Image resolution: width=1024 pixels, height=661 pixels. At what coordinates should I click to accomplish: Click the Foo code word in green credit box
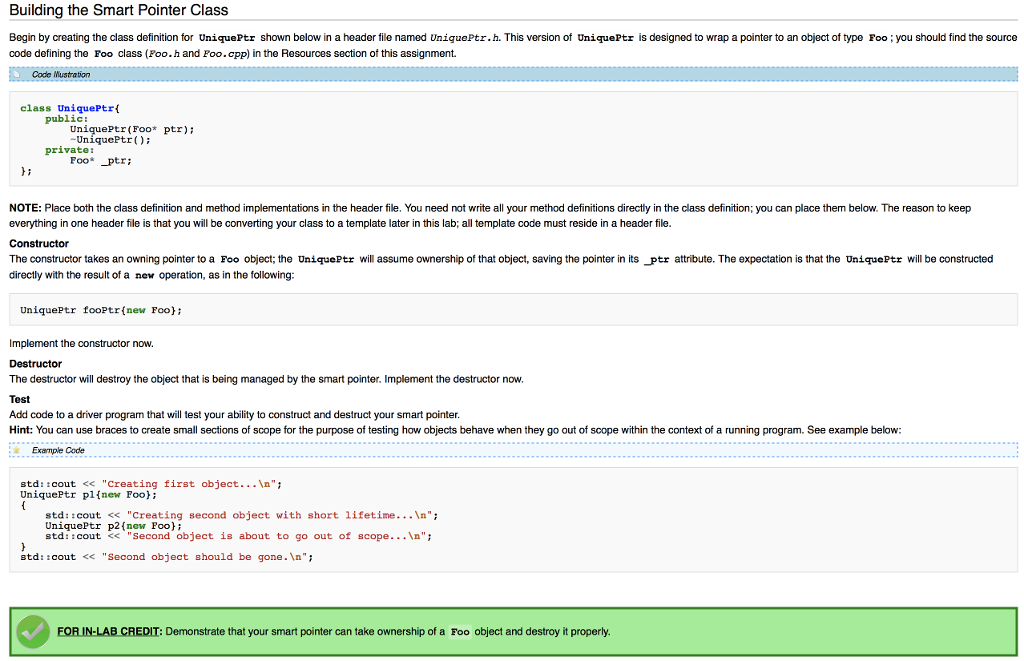[460, 632]
